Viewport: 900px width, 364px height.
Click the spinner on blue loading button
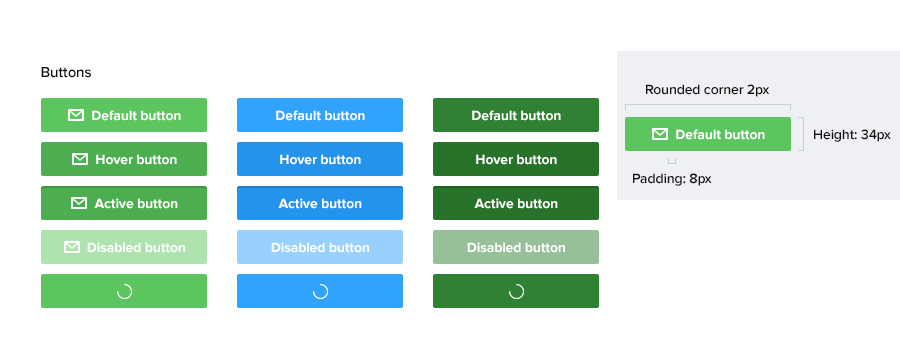pos(320,292)
